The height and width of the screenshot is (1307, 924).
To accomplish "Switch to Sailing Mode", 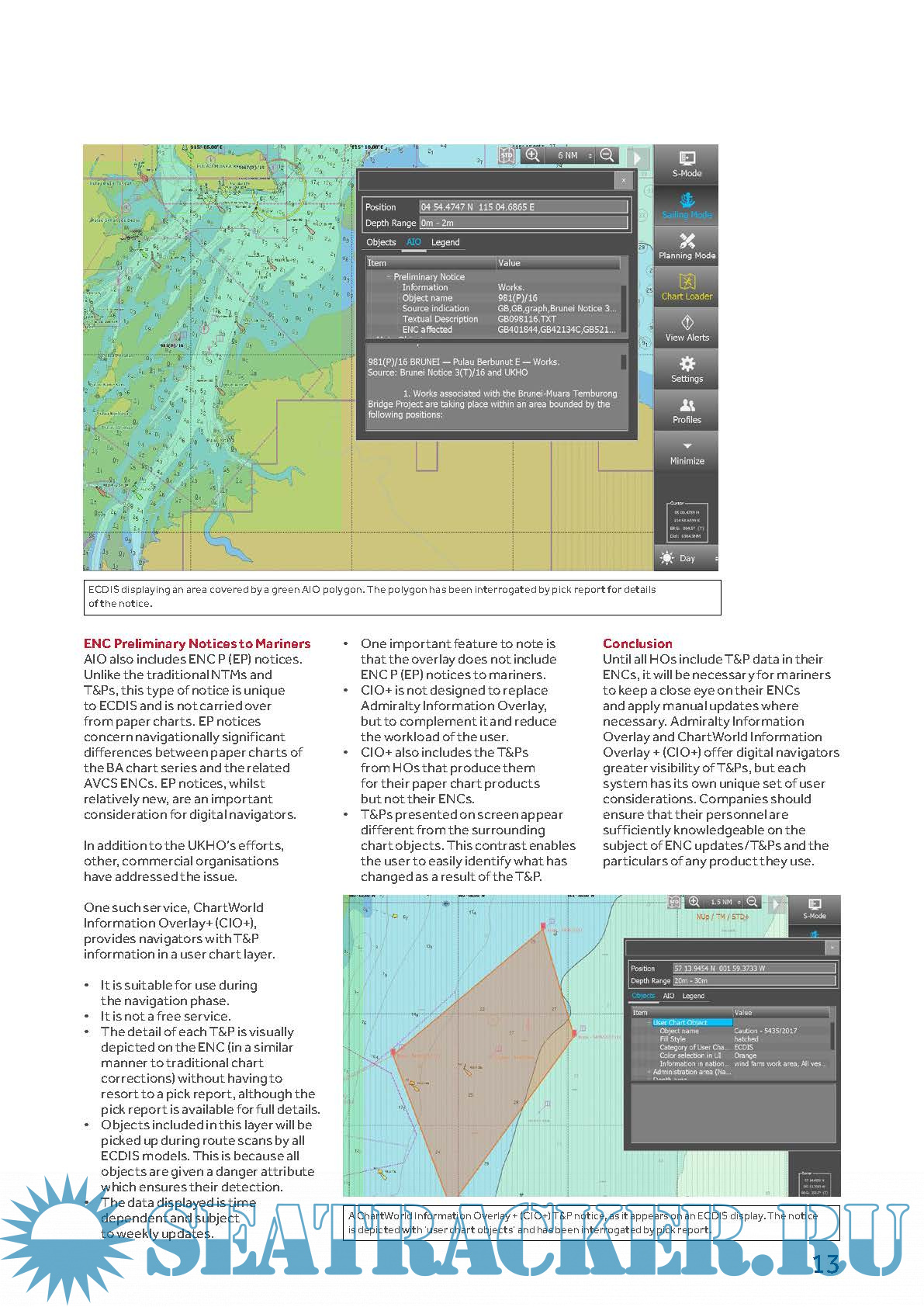I will click(686, 206).
